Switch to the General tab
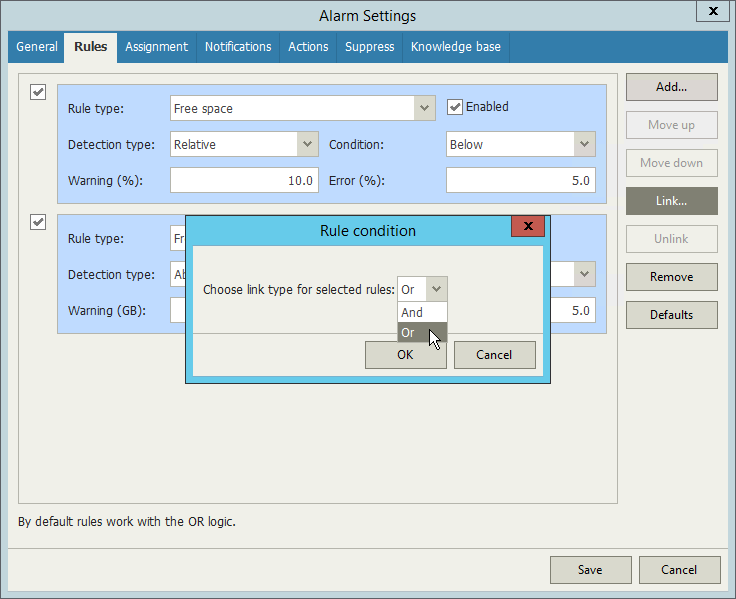 pos(37,47)
